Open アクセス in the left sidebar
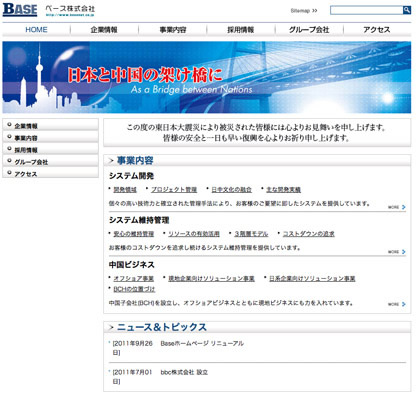The height and width of the screenshot is (397, 416). point(50,173)
